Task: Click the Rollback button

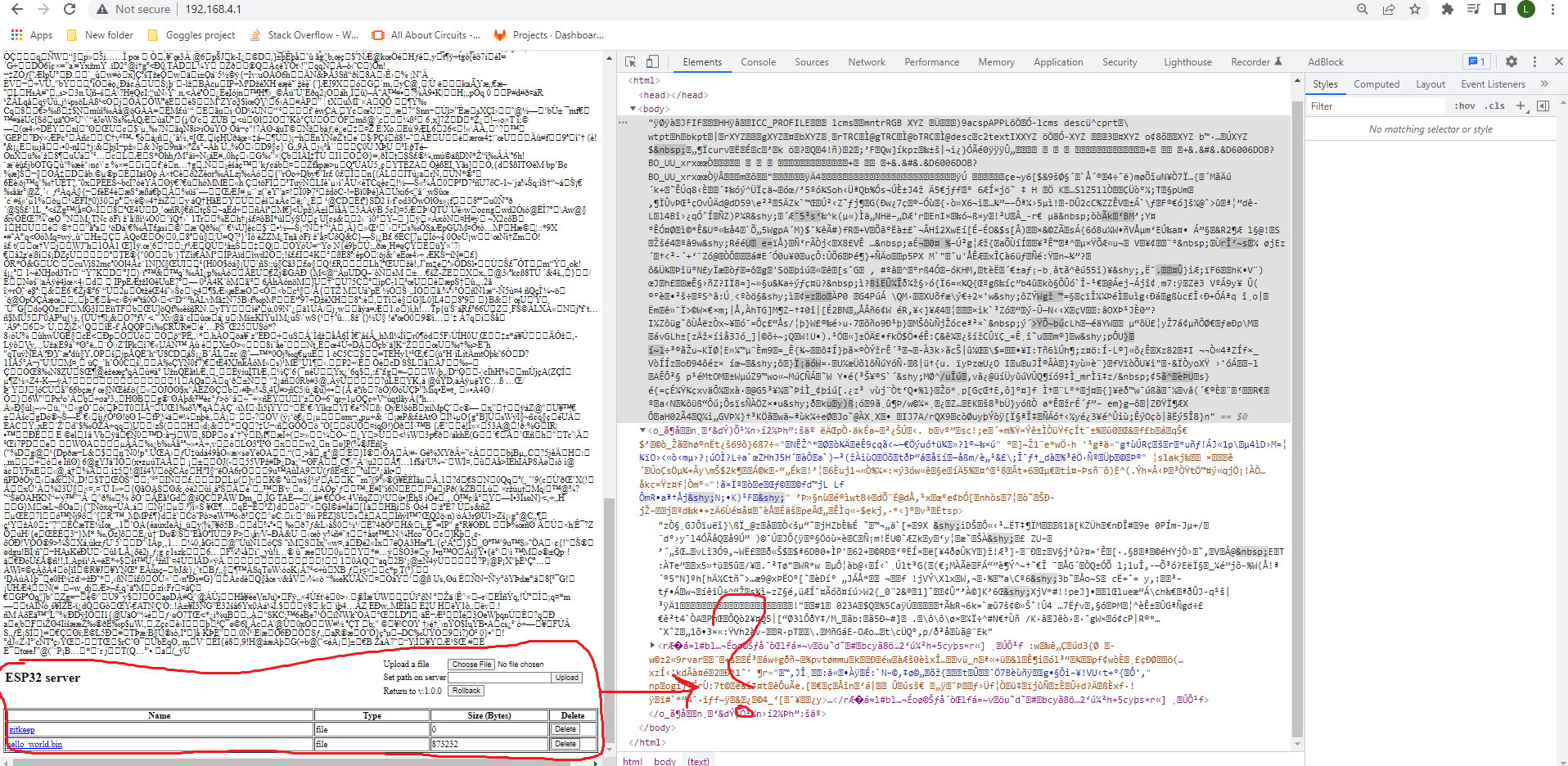Action: click(x=466, y=691)
